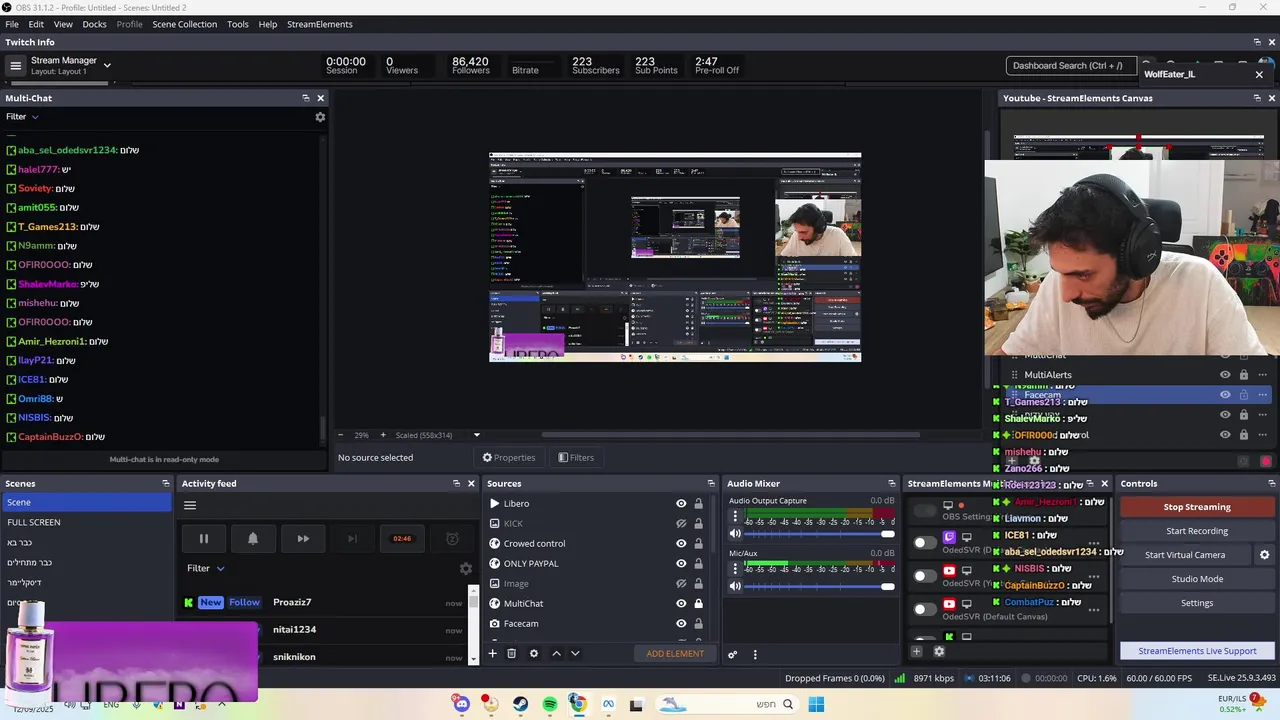Expand the Multi-Chat Filter dropdown
Screen dimensions: 1280x720
[22, 117]
